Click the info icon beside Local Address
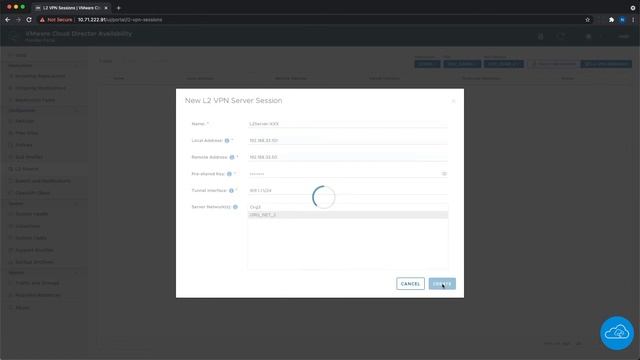 (x=227, y=140)
